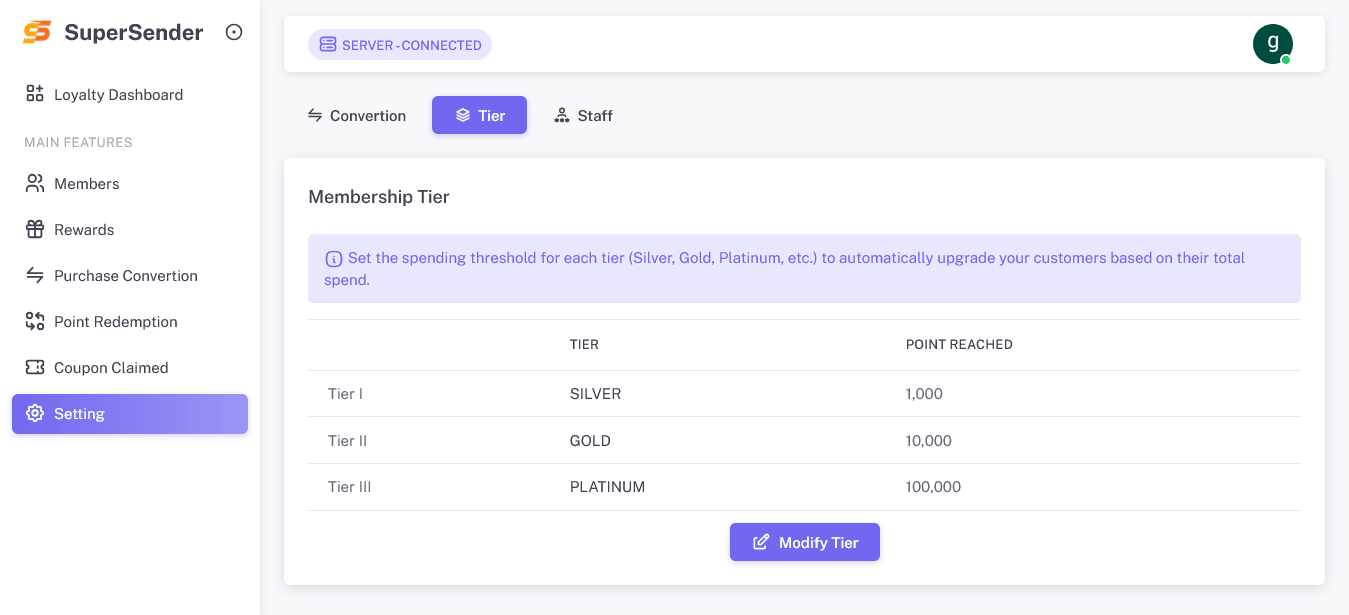Switch to the Staff tab
The width and height of the screenshot is (1349, 615).
click(x=583, y=116)
